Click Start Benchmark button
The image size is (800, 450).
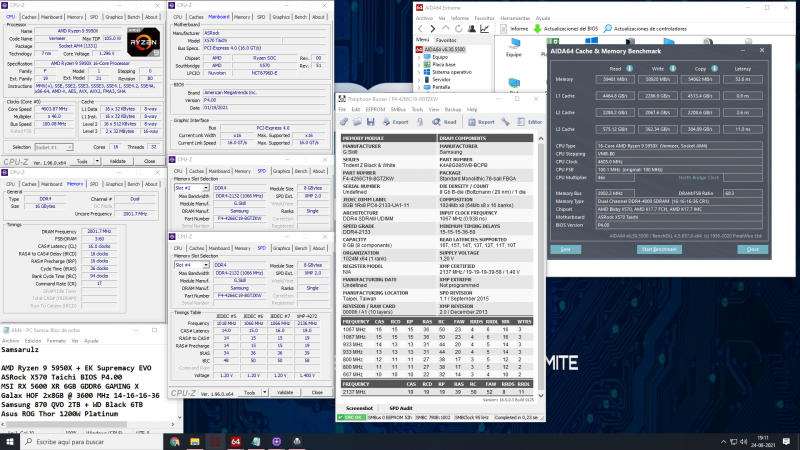[x=659, y=249]
